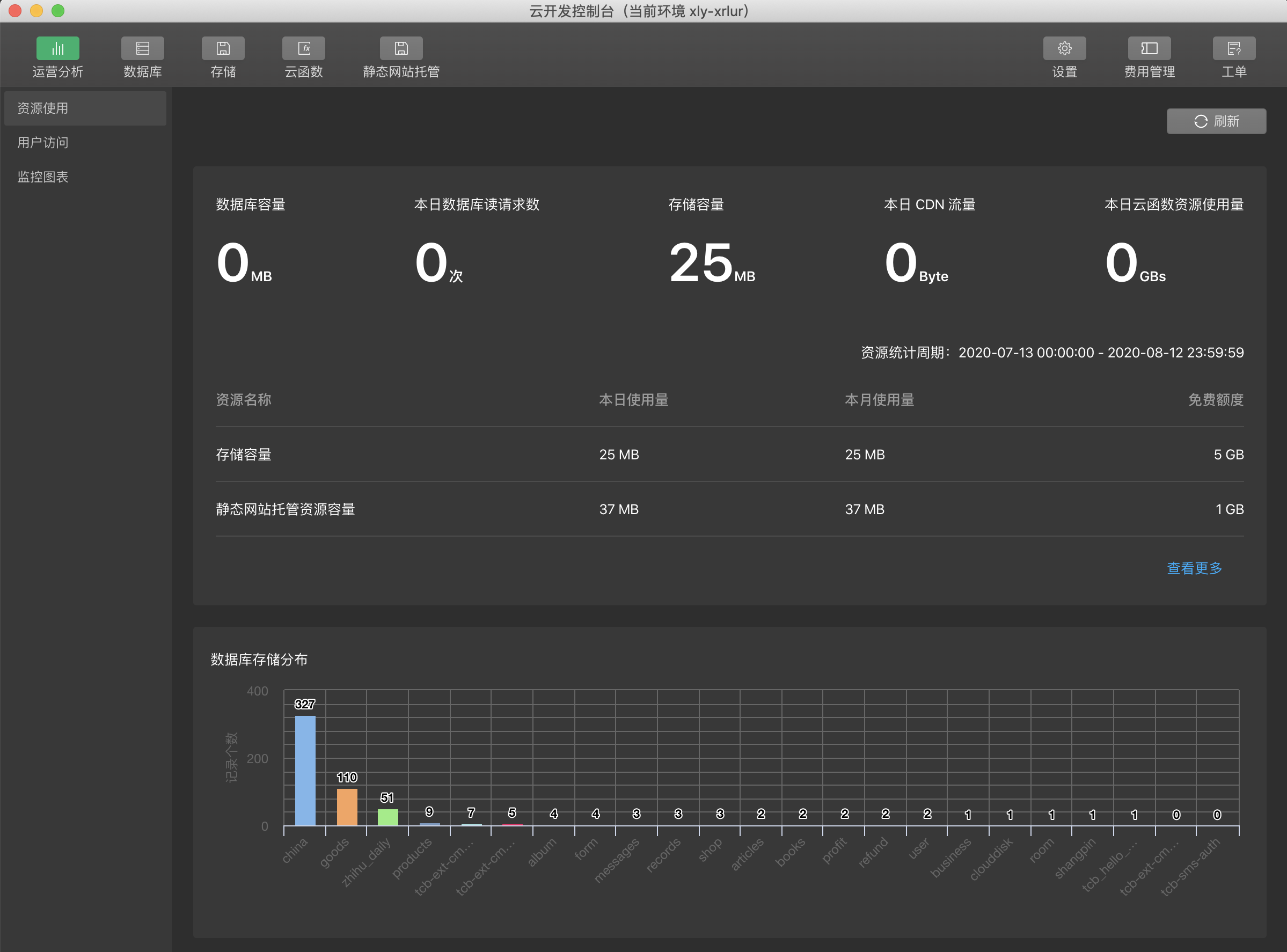This screenshot has width=1287, height=952.
Task: Open the 静态网站托管 hosting icon
Action: [x=401, y=48]
